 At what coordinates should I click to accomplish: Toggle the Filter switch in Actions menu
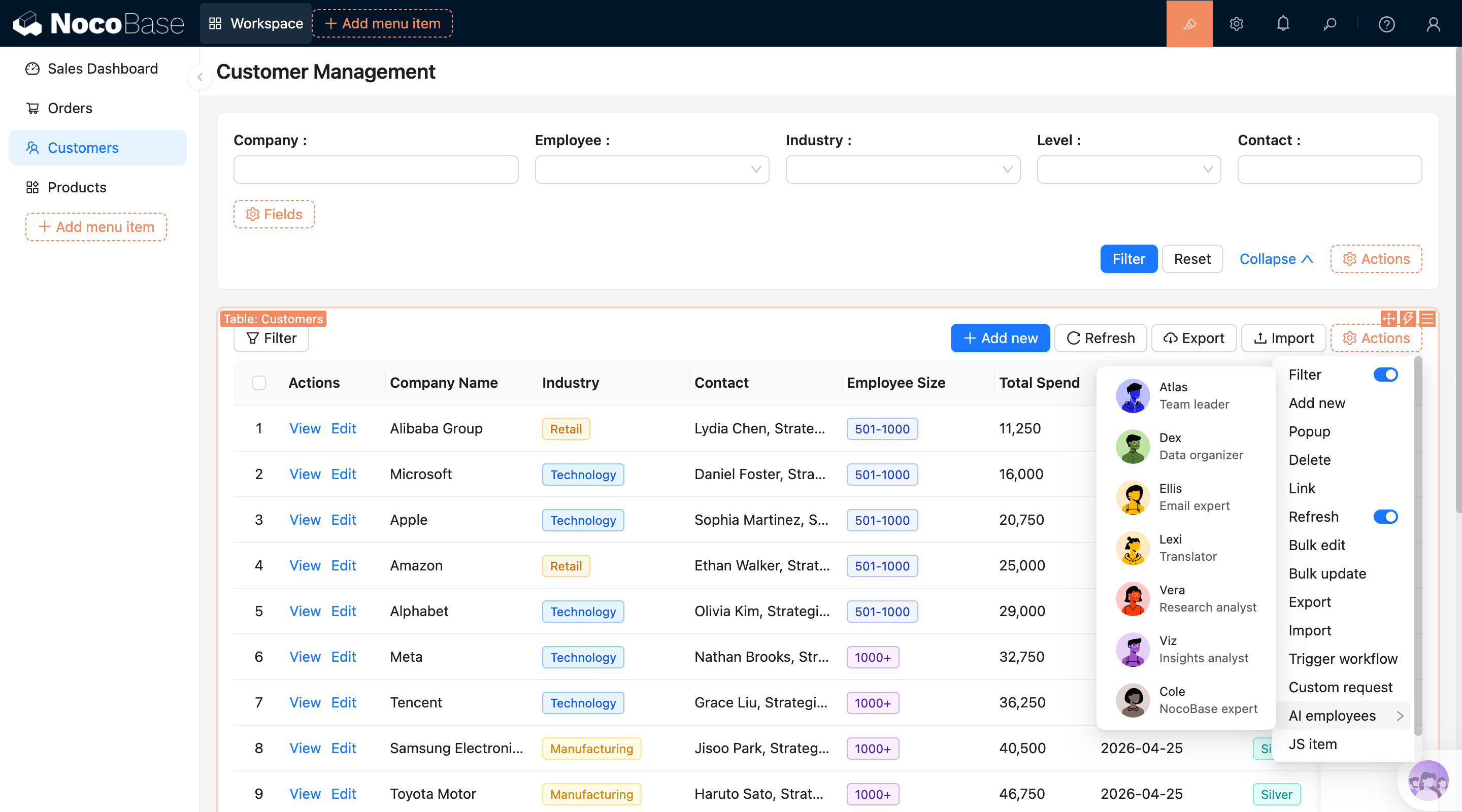point(1385,375)
